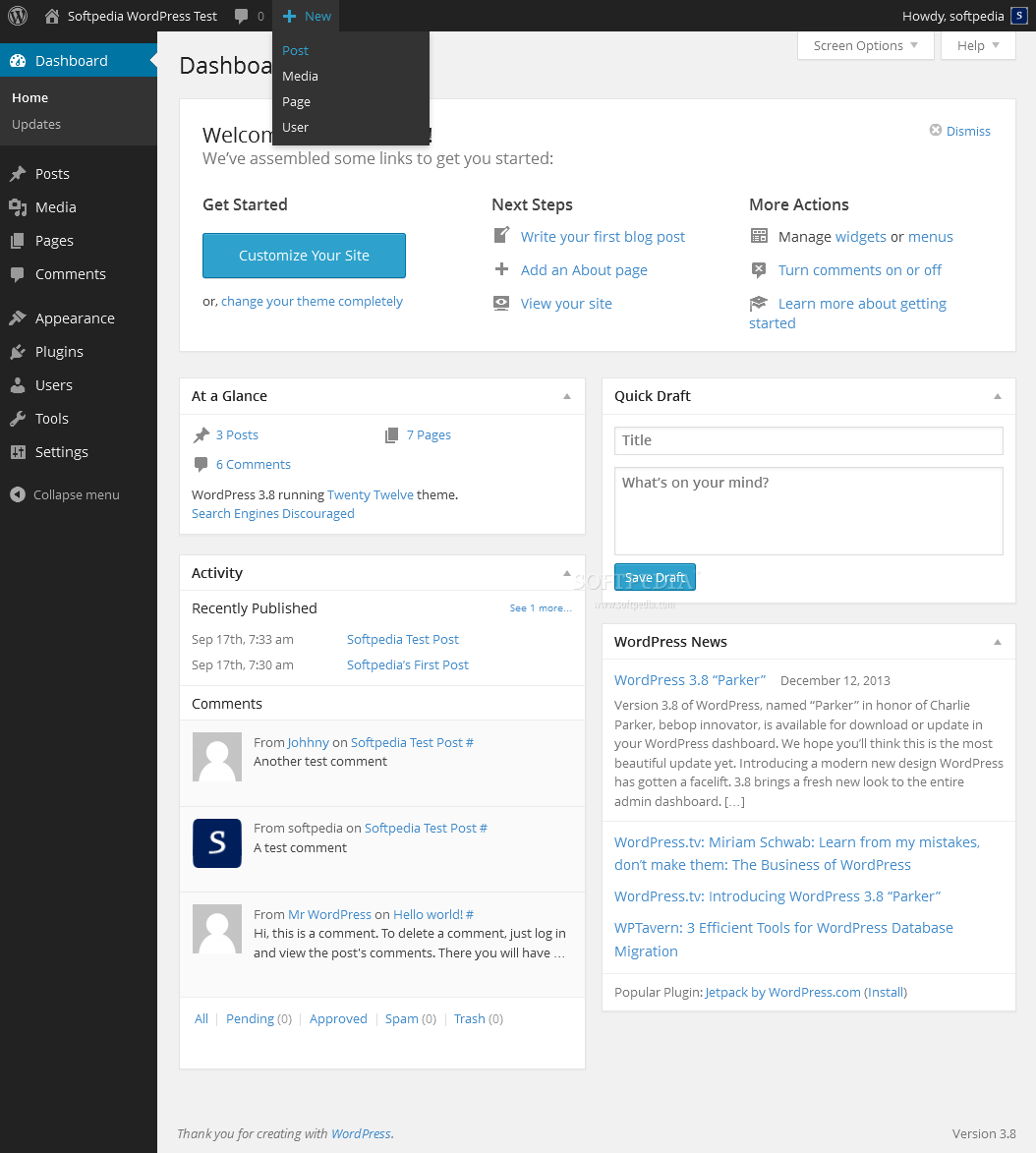Click the Appearance brush icon in sidebar
The width and height of the screenshot is (1036, 1153).
[x=18, y=318]
